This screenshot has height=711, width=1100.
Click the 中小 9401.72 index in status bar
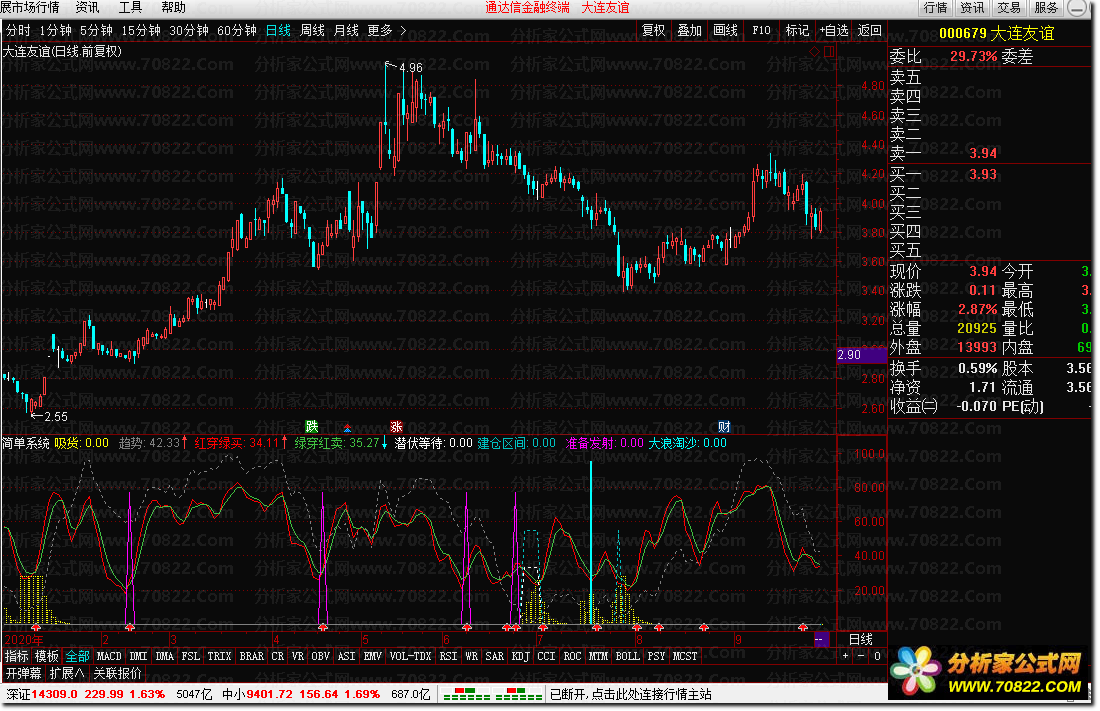301,694
